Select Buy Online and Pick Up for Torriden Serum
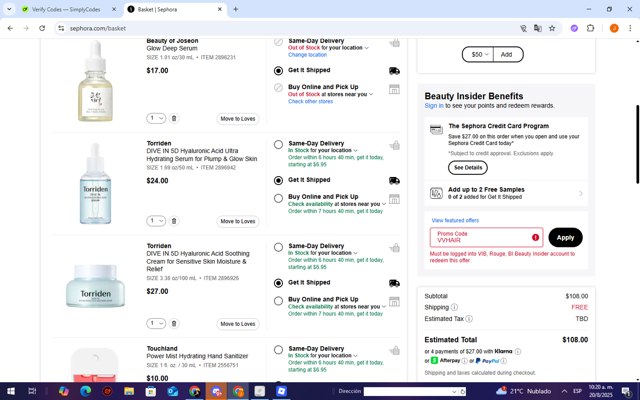 click(278, 198)
